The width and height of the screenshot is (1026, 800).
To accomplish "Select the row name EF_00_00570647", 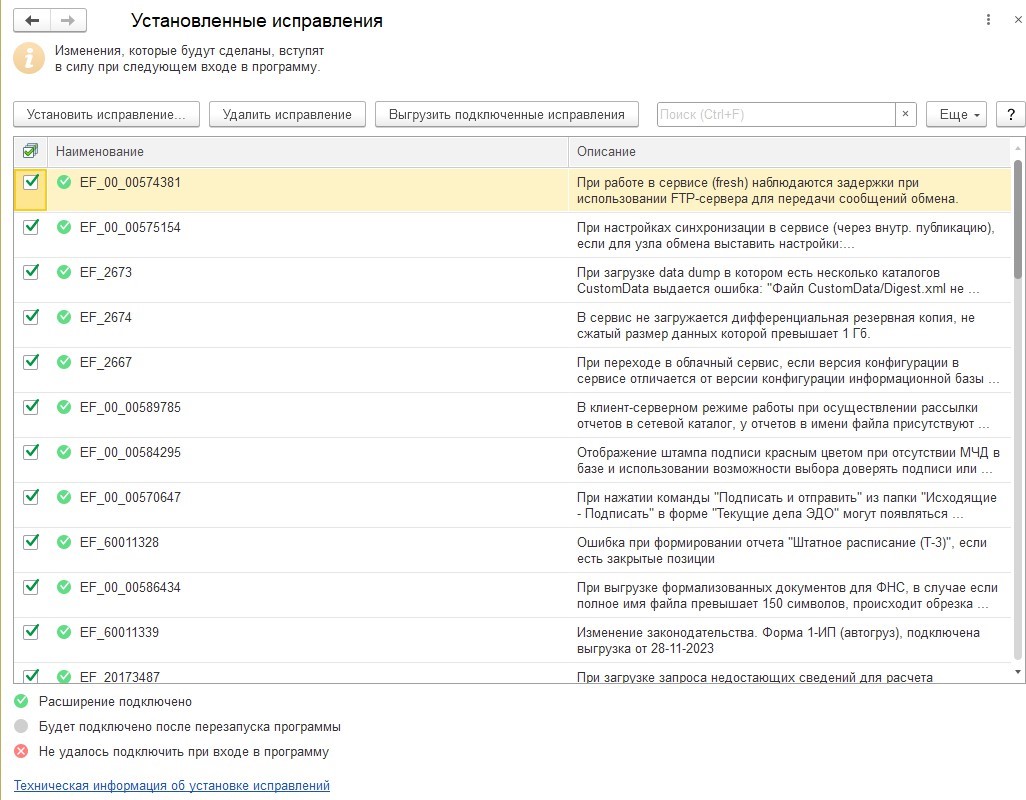I will click(x=130, y=498).
